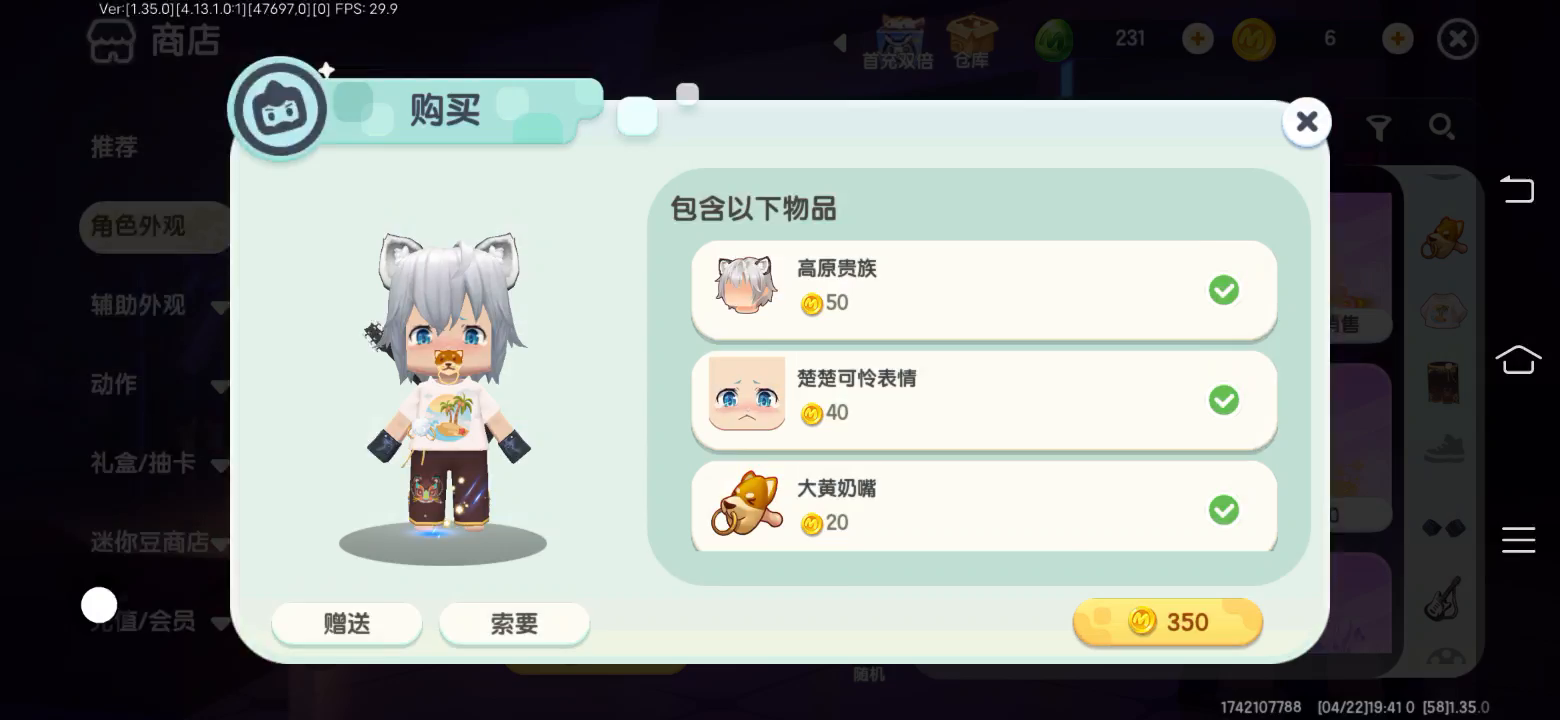Viewport: 1560px width, 720px height.
Task: Click the 索要 request button
Action: point(514,623)
